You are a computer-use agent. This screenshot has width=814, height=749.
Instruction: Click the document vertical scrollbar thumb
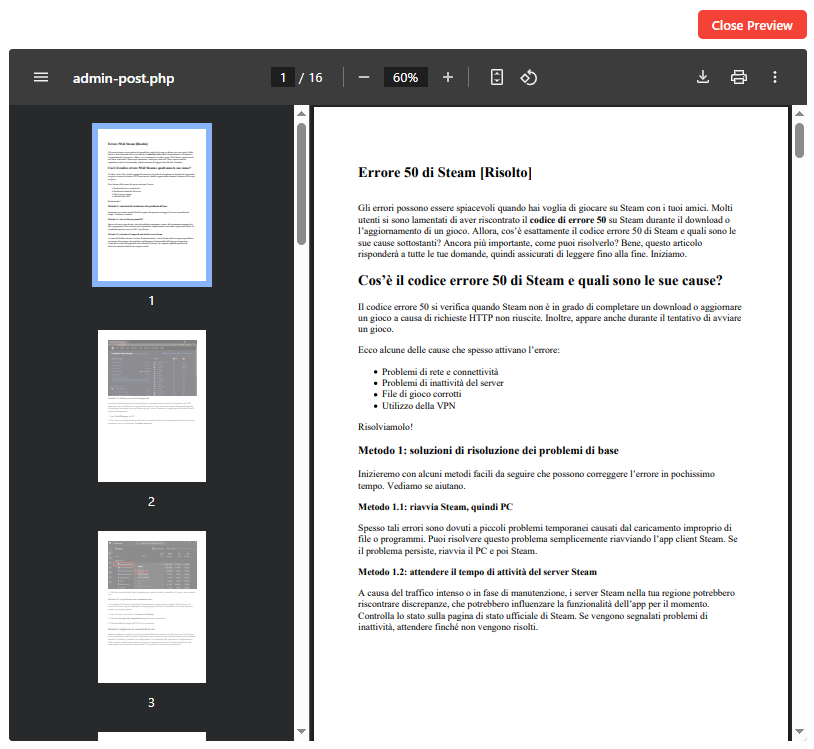click(x=799, y=140)
